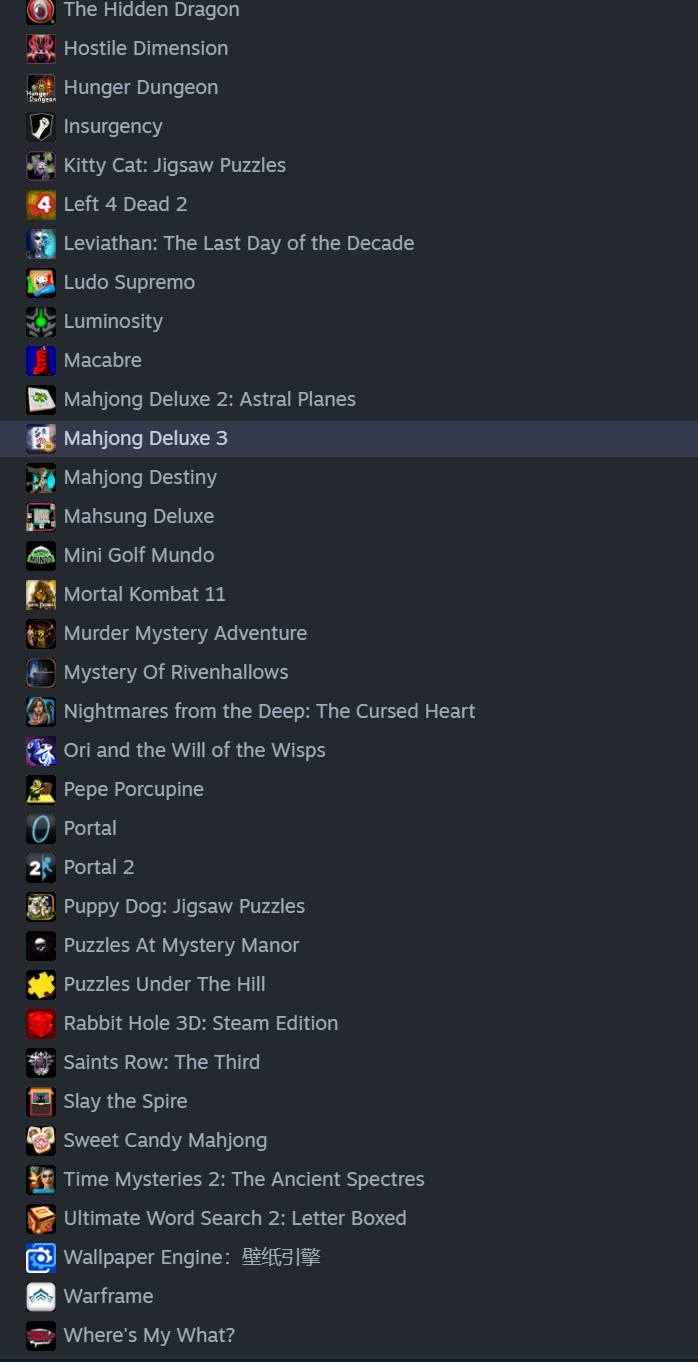Click the Ori and the Will of the Wisps icon
698x1362 pixels.
coord(41,751)
